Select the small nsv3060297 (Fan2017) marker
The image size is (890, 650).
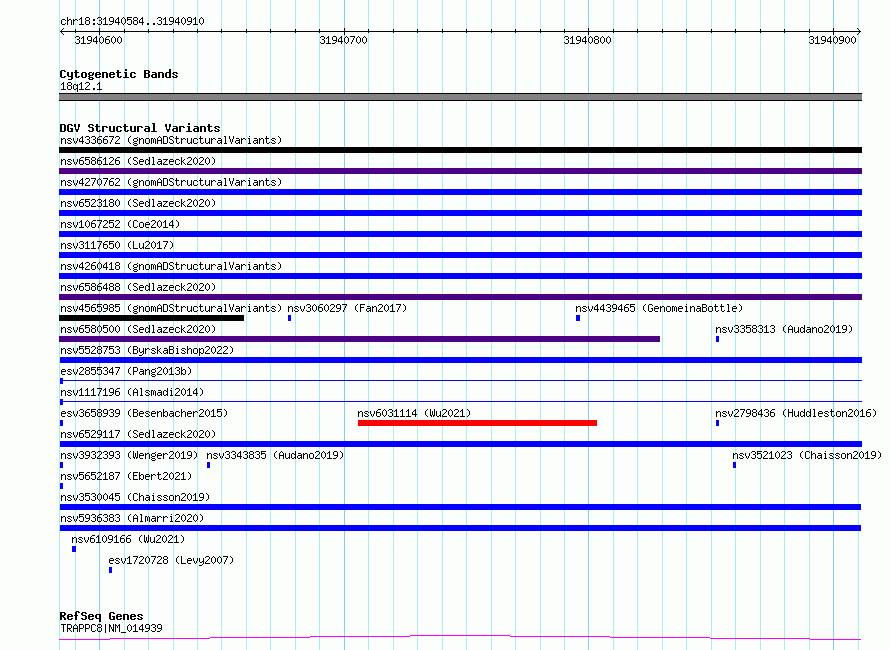point(289,318)
